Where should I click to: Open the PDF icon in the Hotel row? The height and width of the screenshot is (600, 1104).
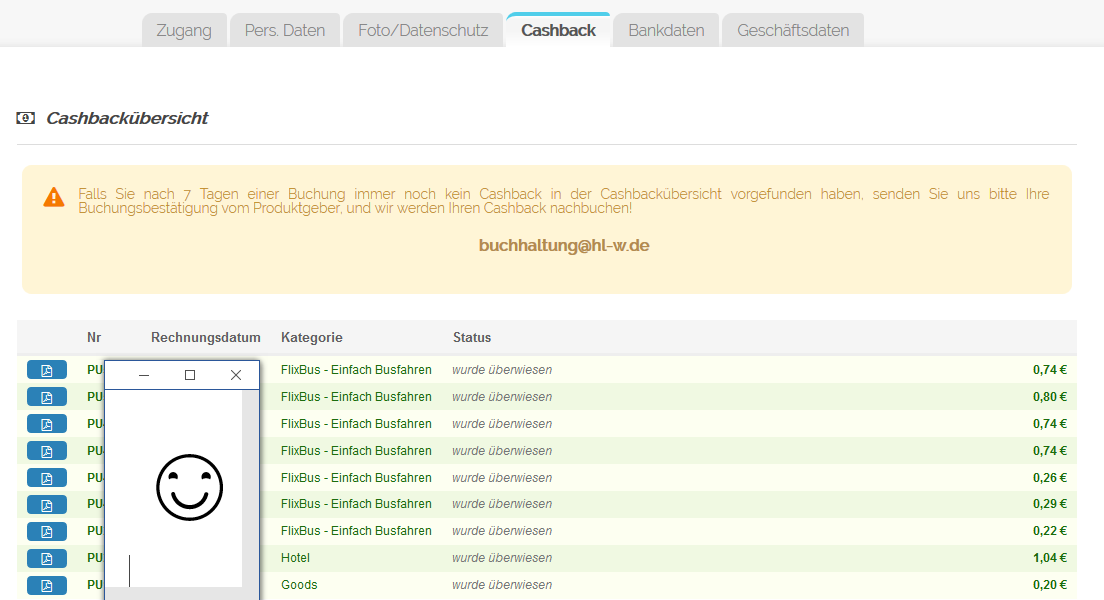click(x=47, y=558)
